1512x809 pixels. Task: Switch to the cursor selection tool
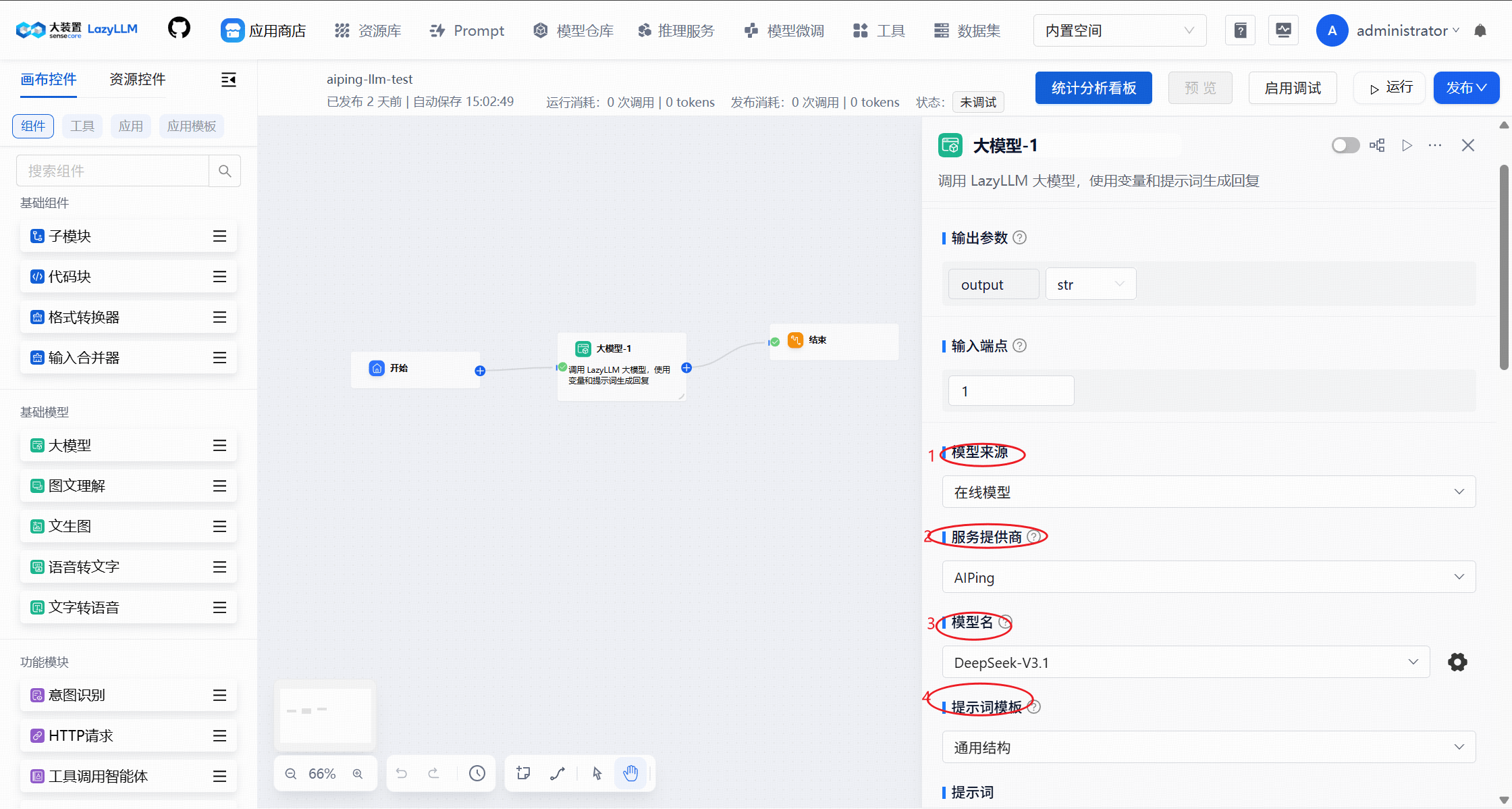pos(596,773)
